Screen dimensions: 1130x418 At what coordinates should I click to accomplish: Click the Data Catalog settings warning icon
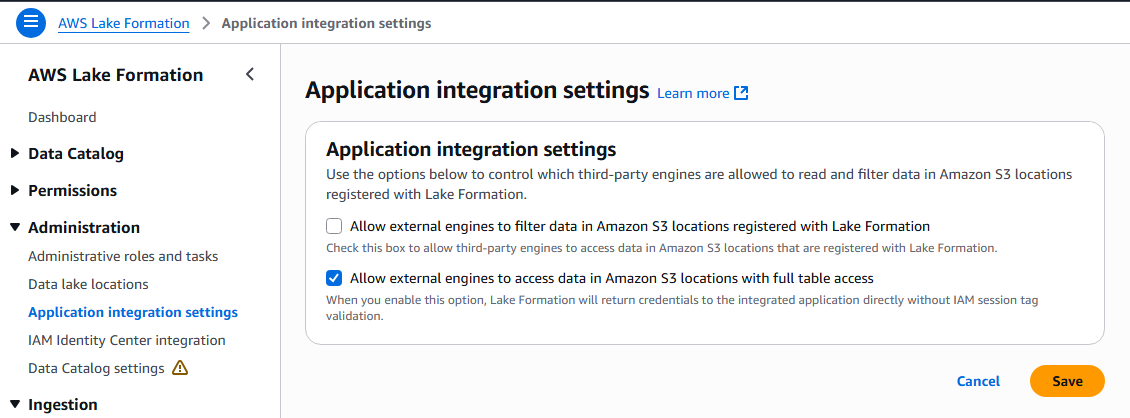pyautogui.click(x=180, y=368)
